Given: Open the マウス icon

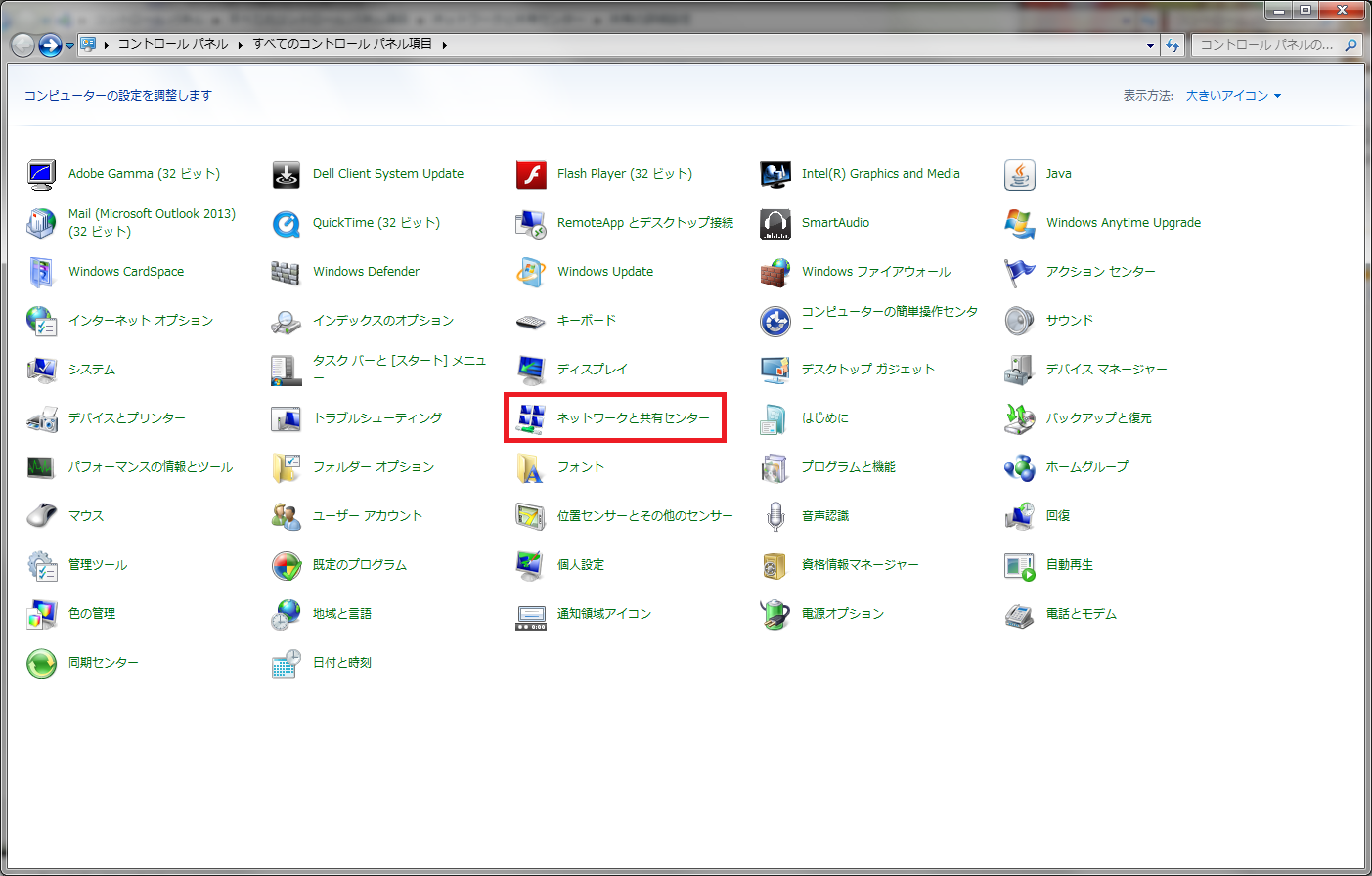Looking at the screenshot, I should [42, 517].
